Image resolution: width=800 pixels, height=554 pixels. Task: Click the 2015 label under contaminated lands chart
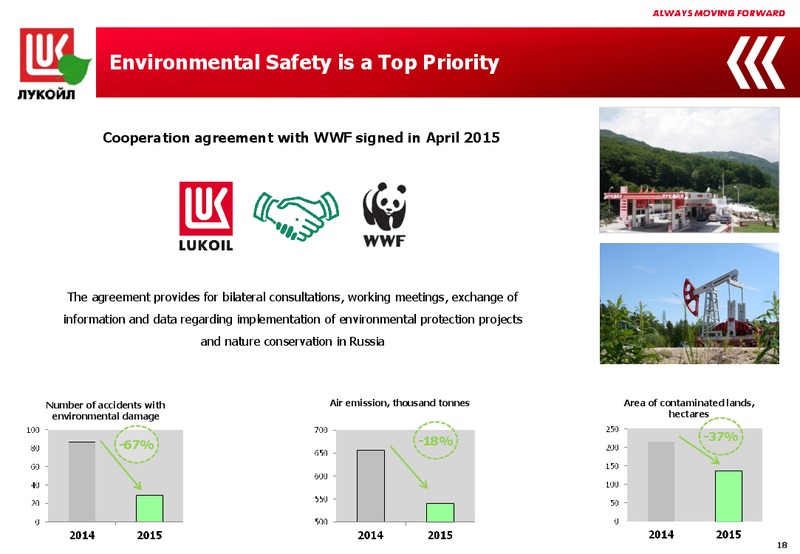[729, 535]
